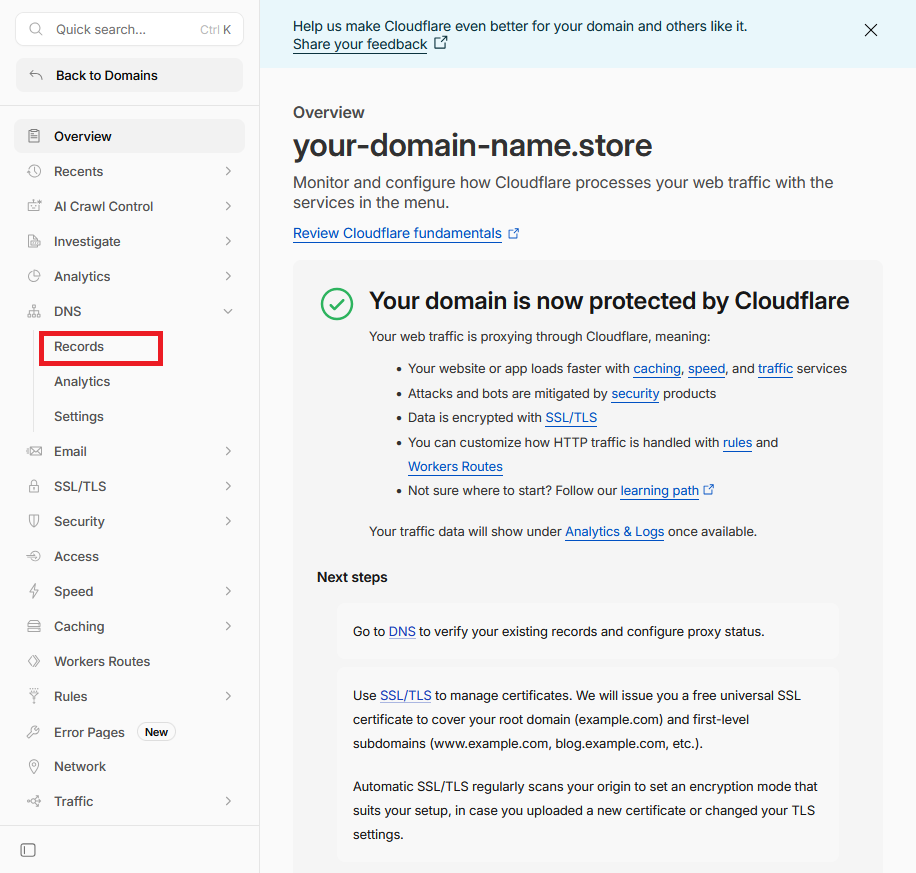
Task: Click the SSL/TLS padlock icon
Action: [34, 486]
